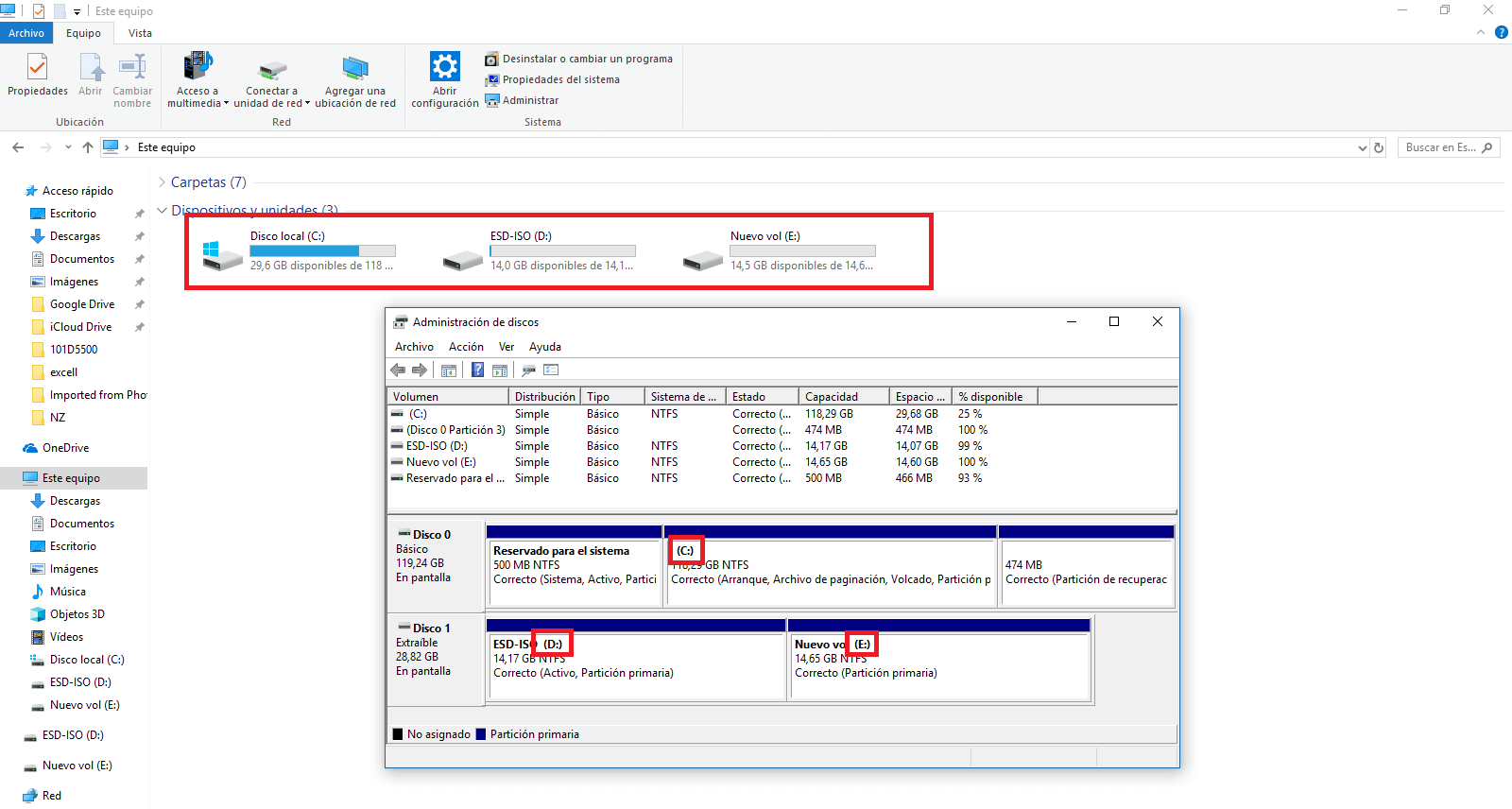Click Disk Management back arrow toolbar icon
Image resolution: width=1512 pixels, height=809 pixels.
[x=398, y=370]
